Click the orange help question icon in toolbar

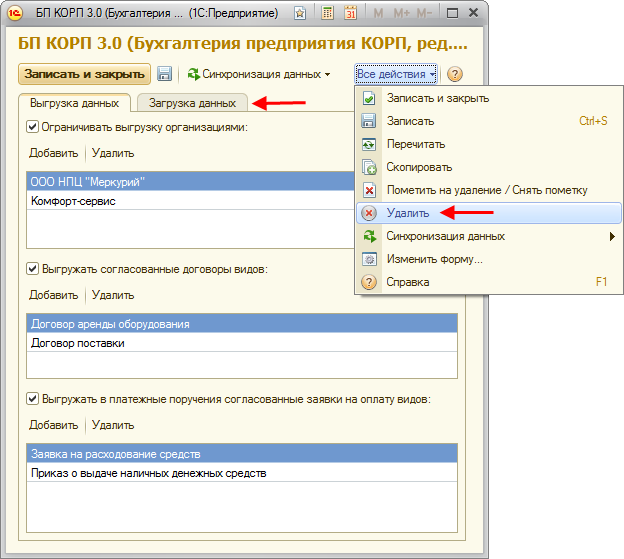click(x=454, y=74)
